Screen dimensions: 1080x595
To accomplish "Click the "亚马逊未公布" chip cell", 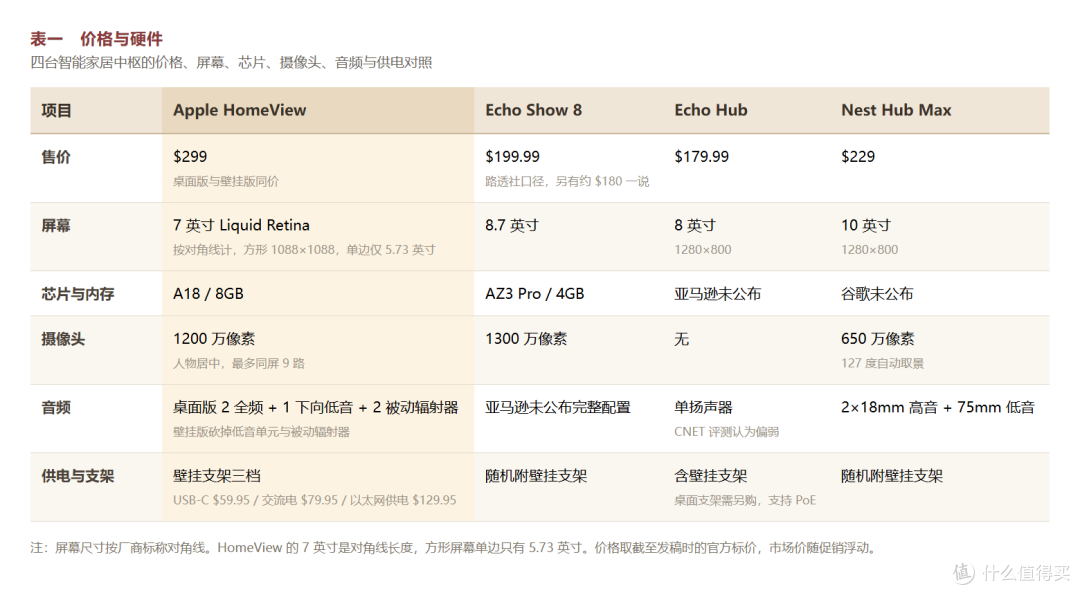I will click(718, 294).
